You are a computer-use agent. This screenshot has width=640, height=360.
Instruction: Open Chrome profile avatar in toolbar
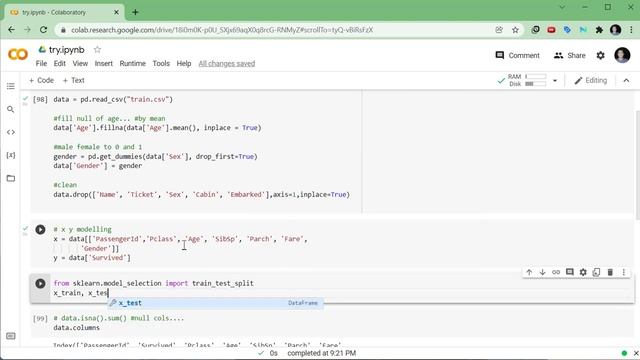pos(616,30)
